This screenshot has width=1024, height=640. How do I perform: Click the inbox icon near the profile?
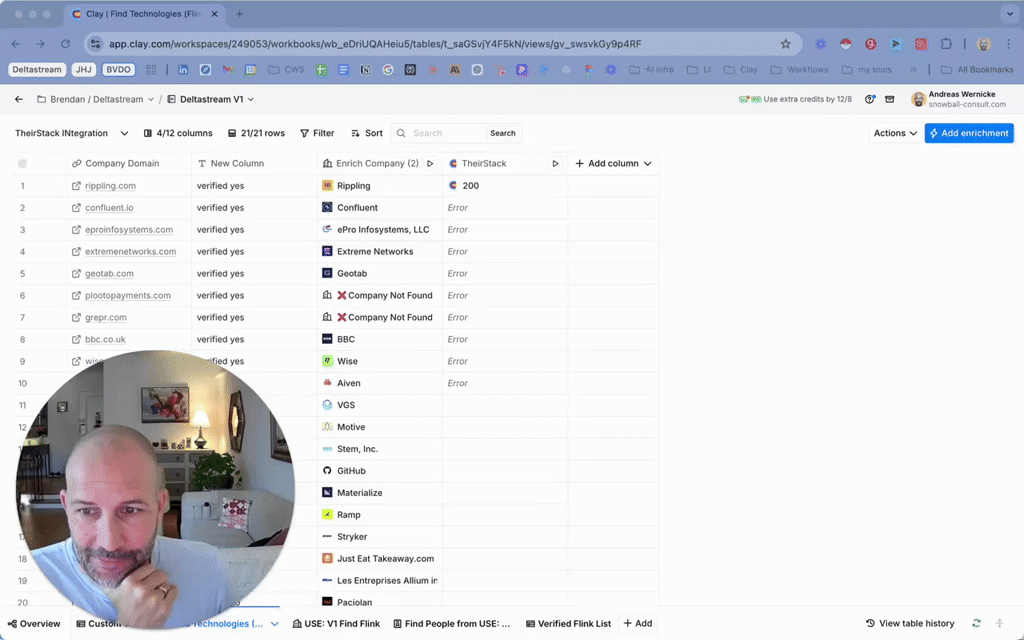pyautogui.click(x=889, y=100)
